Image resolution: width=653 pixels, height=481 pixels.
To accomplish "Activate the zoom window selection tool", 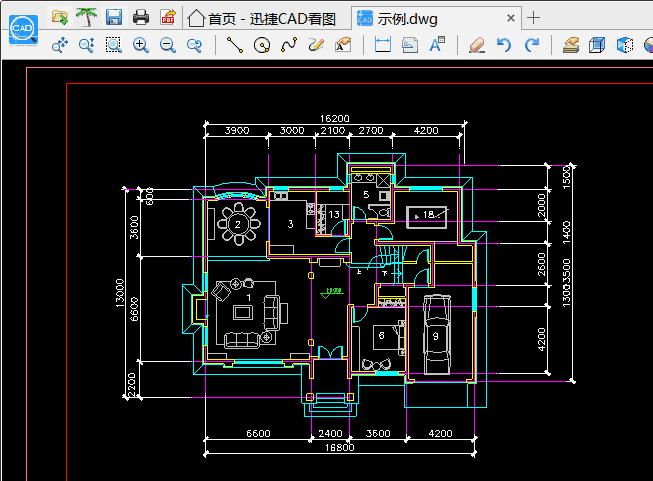I will (x=114, y=45).
